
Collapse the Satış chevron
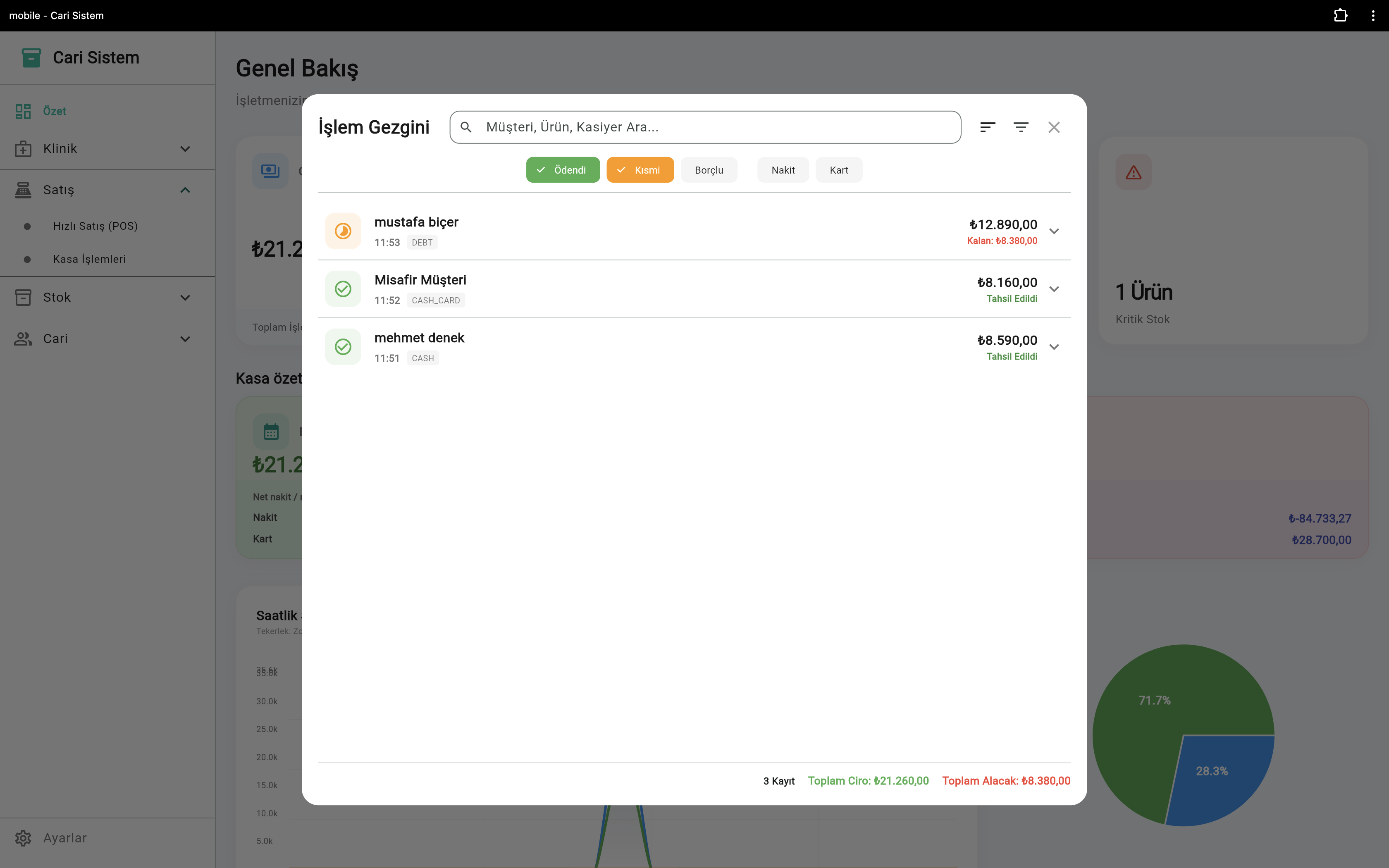coord(185,190)
